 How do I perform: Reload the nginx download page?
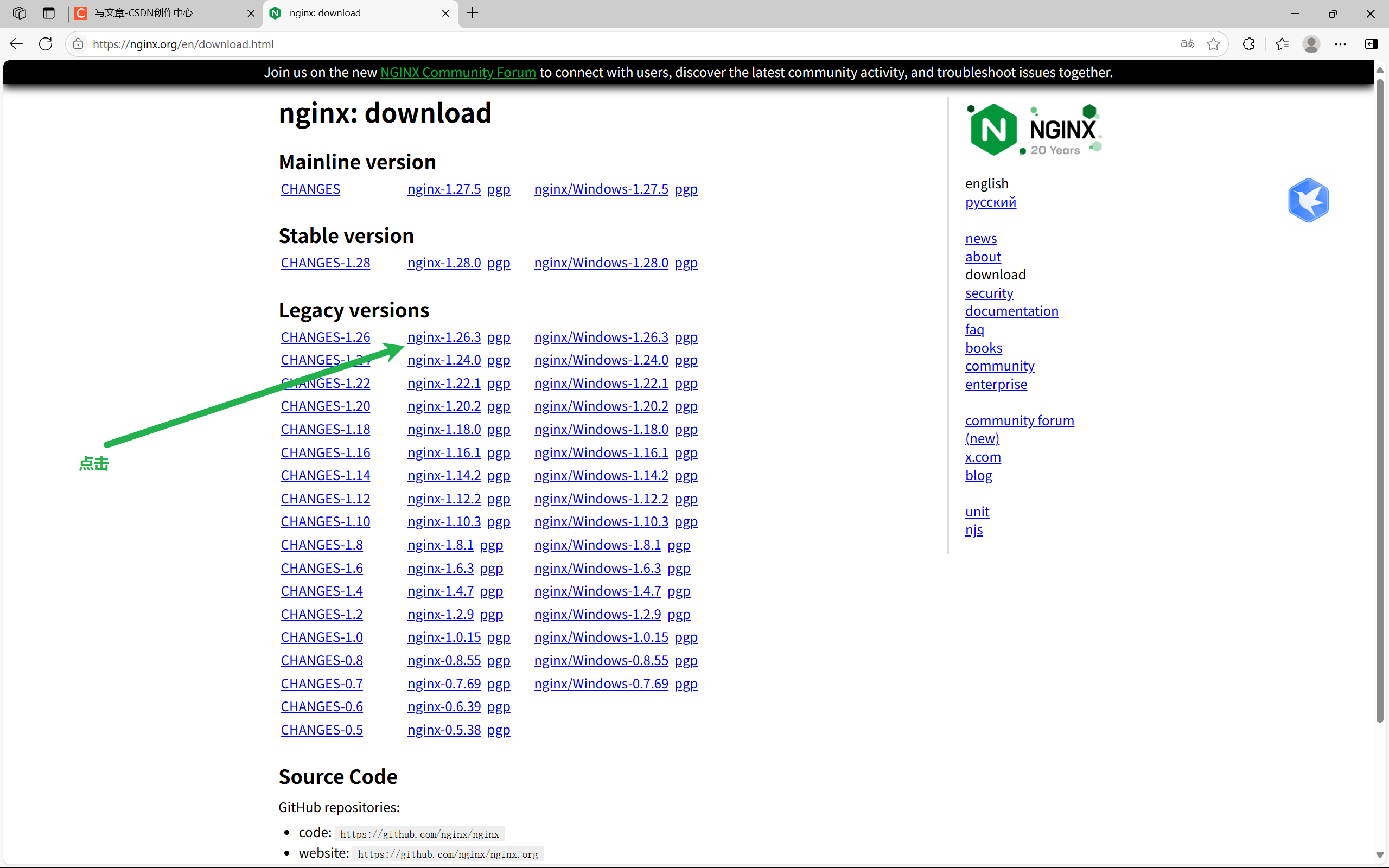pyautogui.click(x=46, y=43)
